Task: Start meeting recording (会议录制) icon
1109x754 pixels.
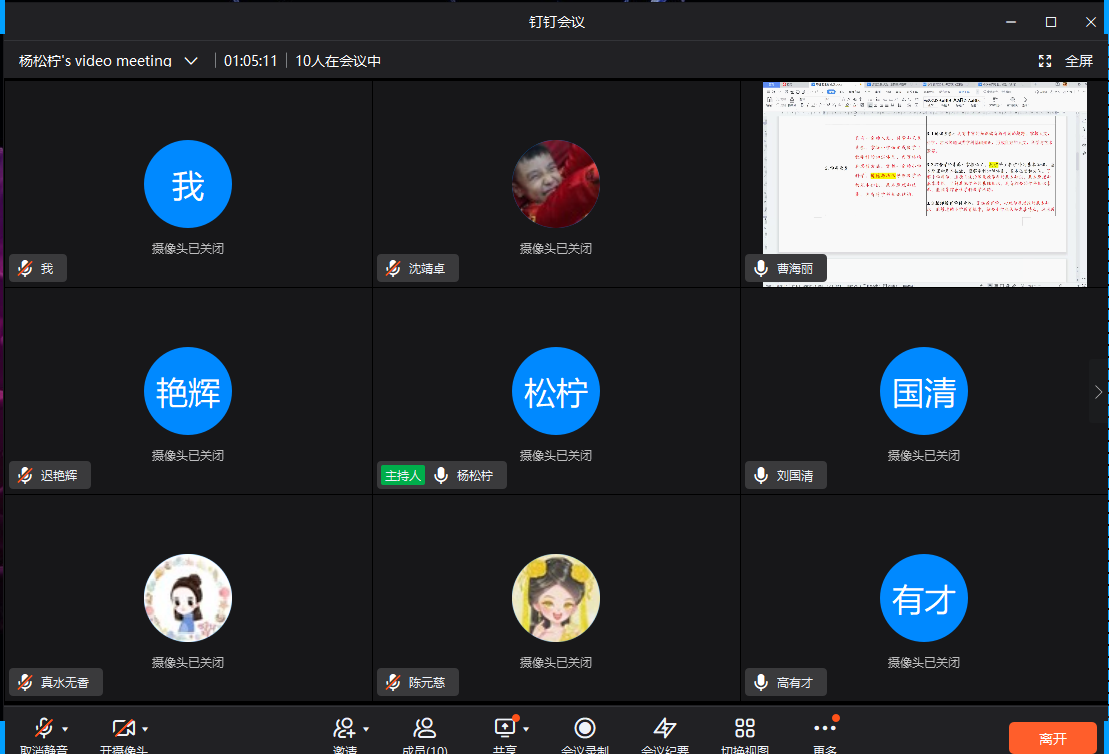Action: tap(585, 729)
